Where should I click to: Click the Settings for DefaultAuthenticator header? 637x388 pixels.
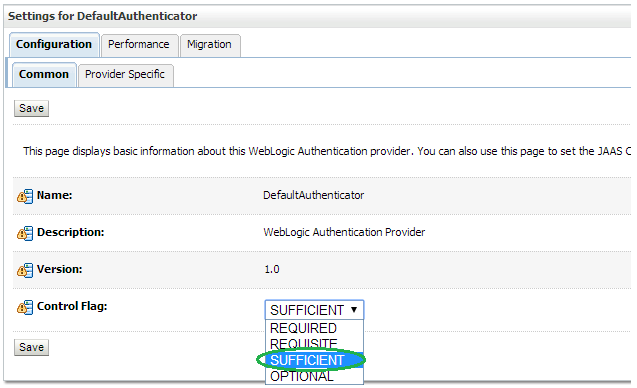[102, 16]
